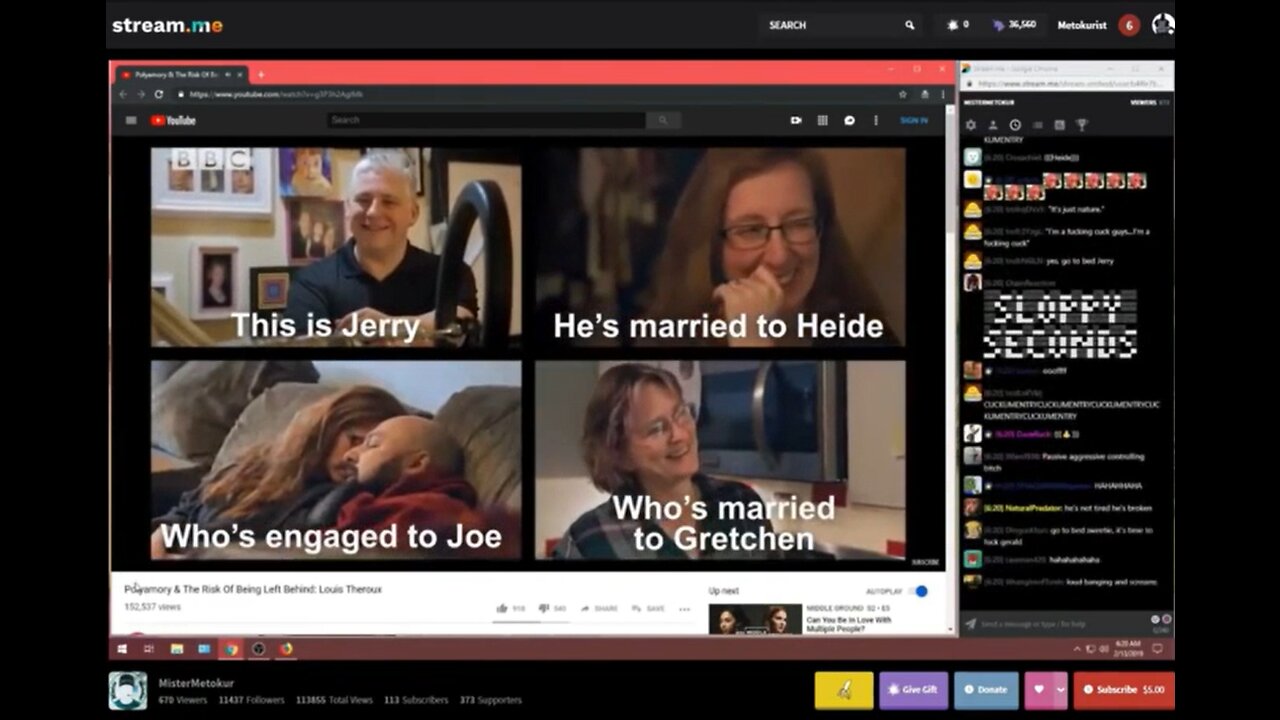Open the chat calendar icon
The height and width of the screenshot is (720, 1280).
(1059, 125)
